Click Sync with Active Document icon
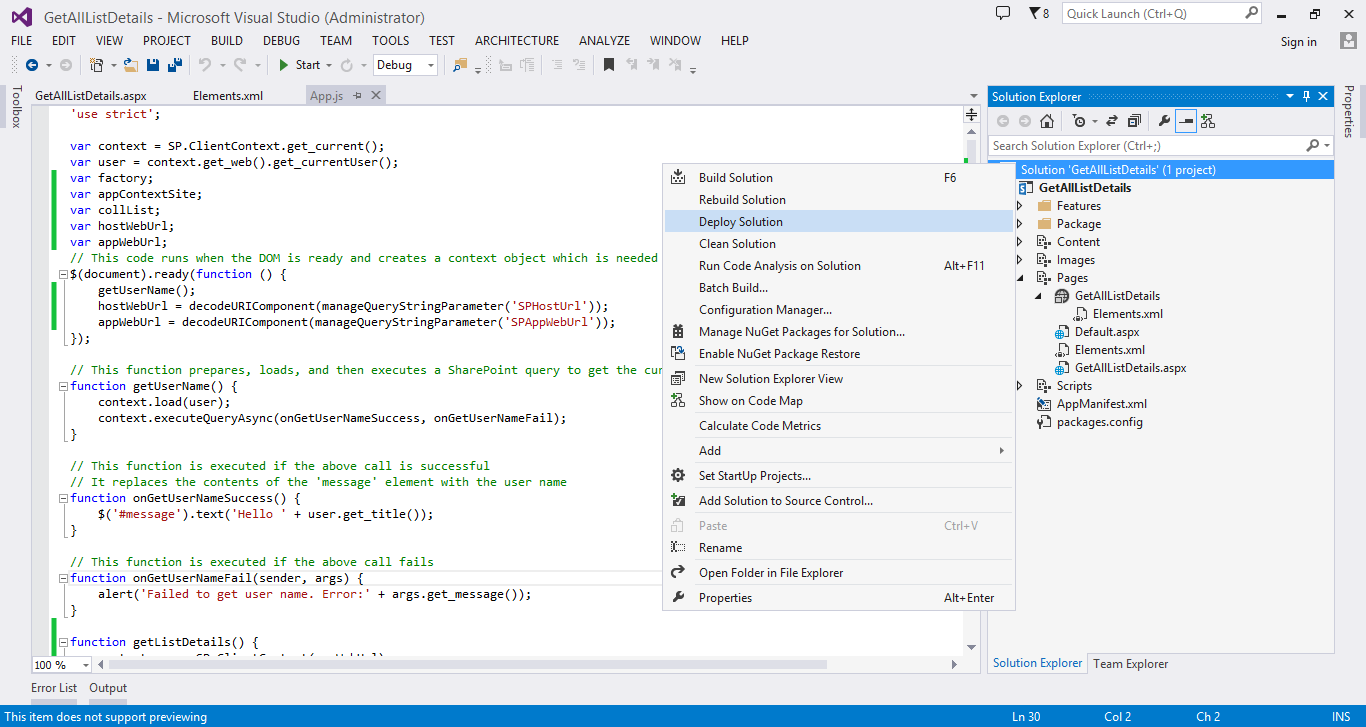Image resolution: width=1366 pixels, height=727 pixels. click(1111, 121)
